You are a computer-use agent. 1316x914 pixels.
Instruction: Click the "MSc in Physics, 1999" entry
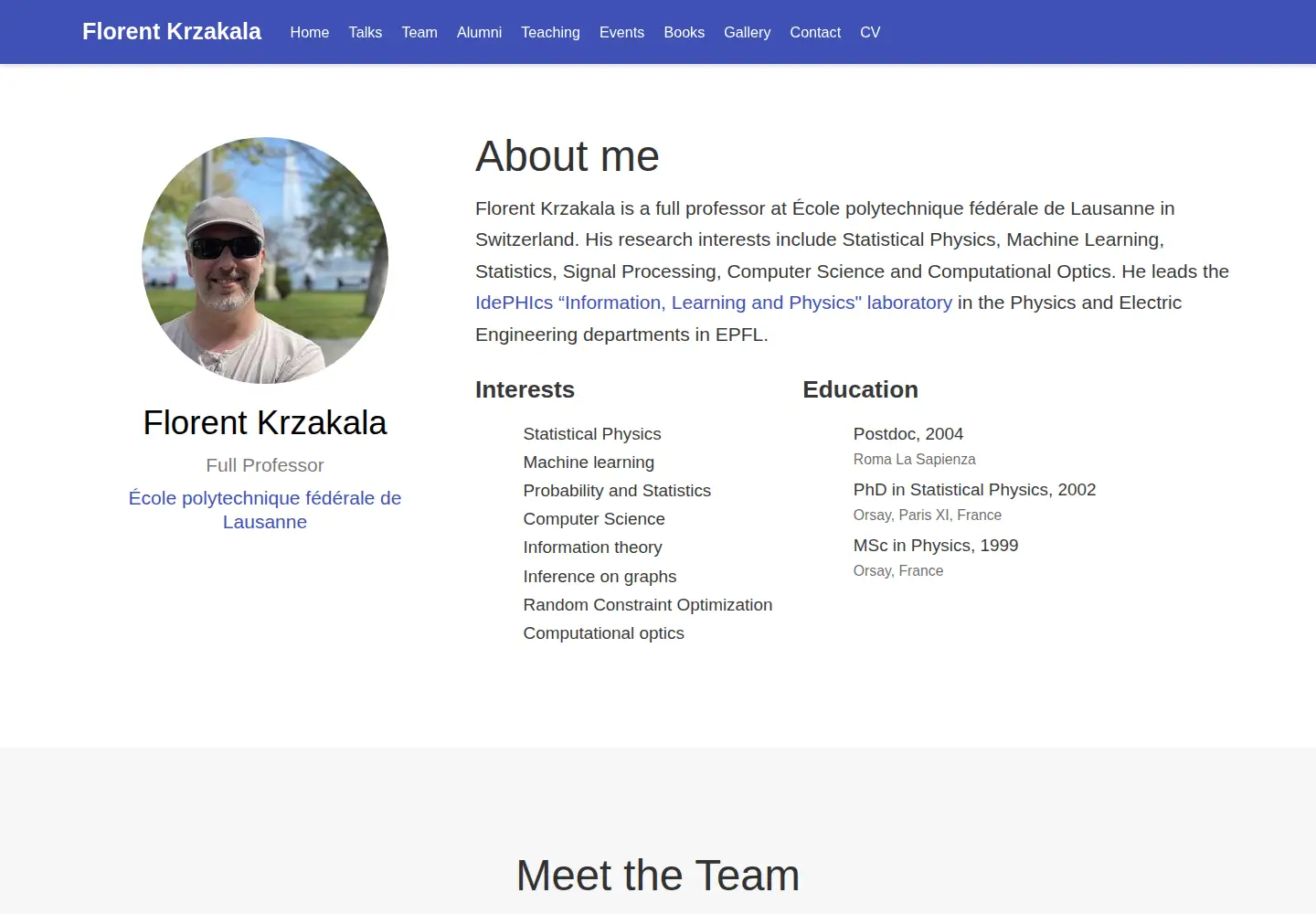point(936,546)
